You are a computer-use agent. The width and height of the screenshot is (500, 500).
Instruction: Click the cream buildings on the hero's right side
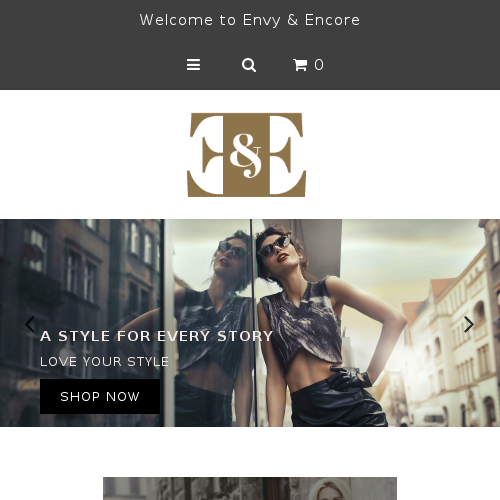tap(447, 333)
